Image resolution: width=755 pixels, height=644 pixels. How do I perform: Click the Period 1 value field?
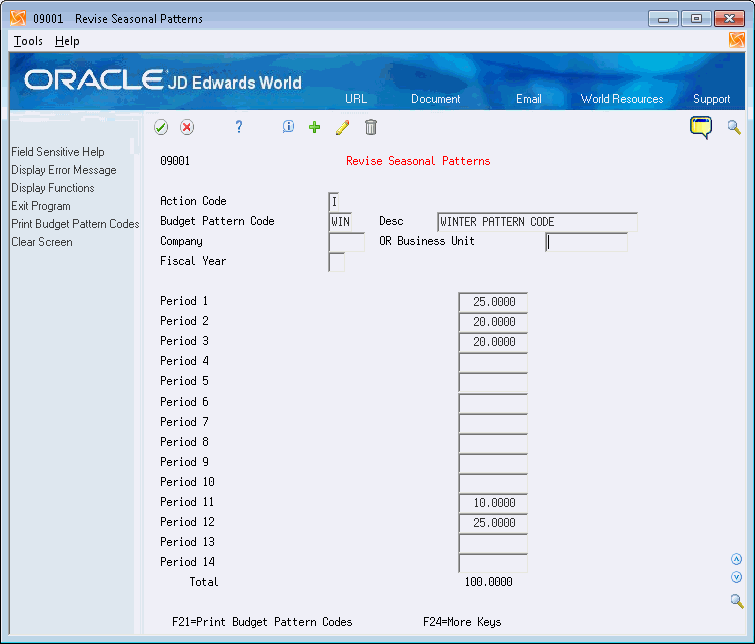(x=493, y=302)
